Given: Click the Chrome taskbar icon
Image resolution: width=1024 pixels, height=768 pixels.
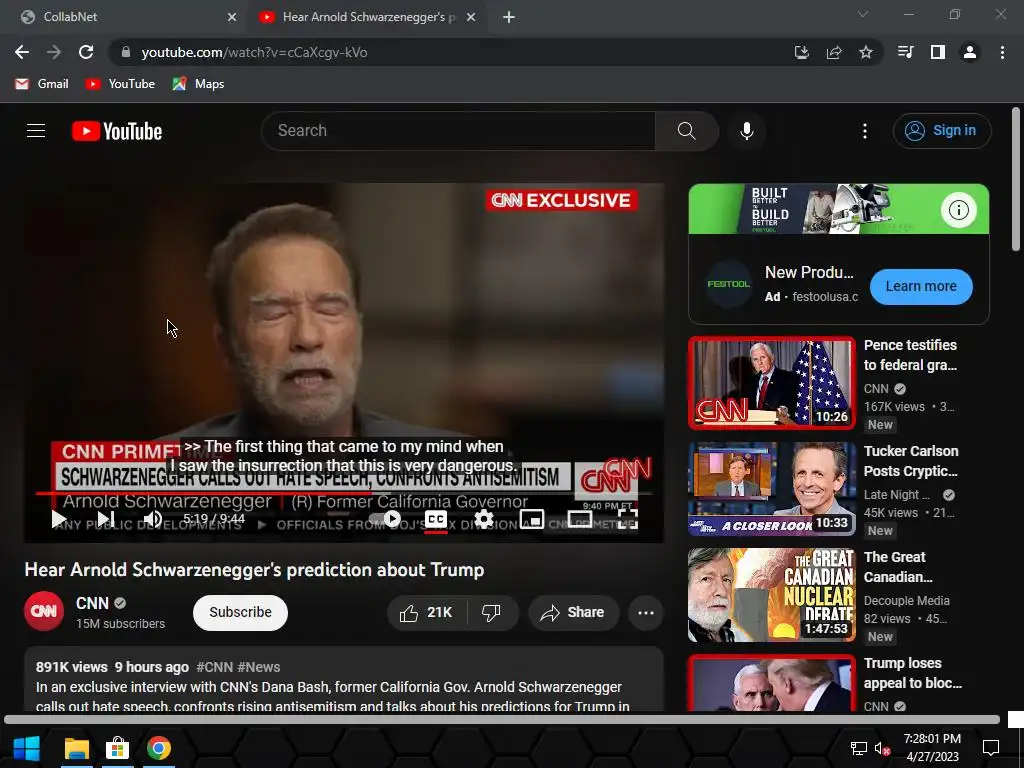Looking at the screenshot, I should 159,748.
